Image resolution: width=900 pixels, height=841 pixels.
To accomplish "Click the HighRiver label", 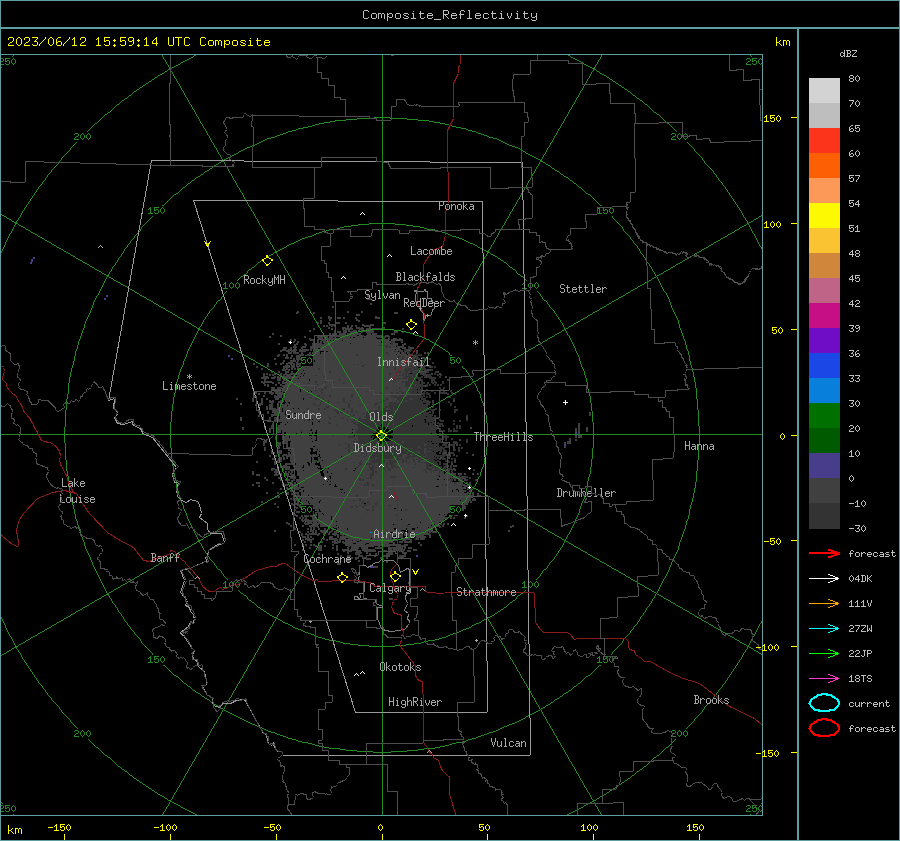I will pos(415,702).
